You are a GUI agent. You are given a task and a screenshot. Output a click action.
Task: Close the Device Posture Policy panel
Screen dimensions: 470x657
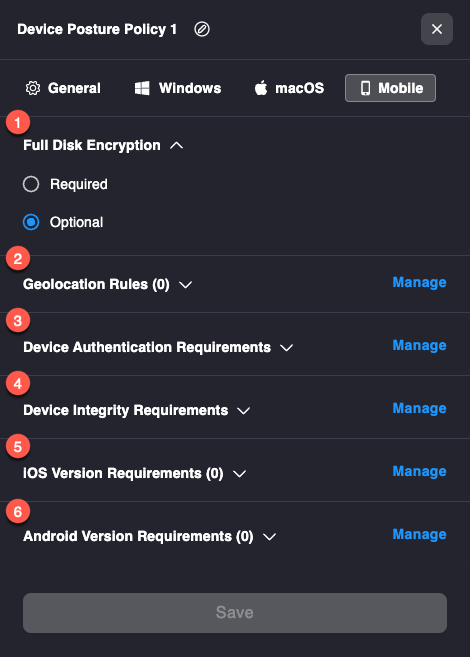click(436, 29)
